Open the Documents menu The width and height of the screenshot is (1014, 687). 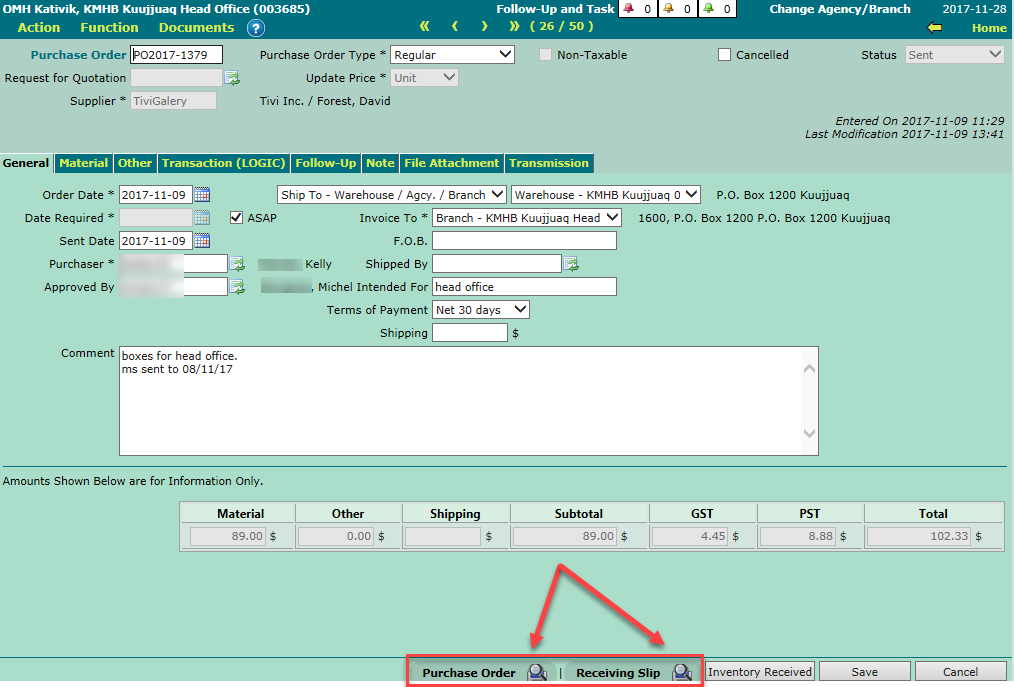click(196, 28)
